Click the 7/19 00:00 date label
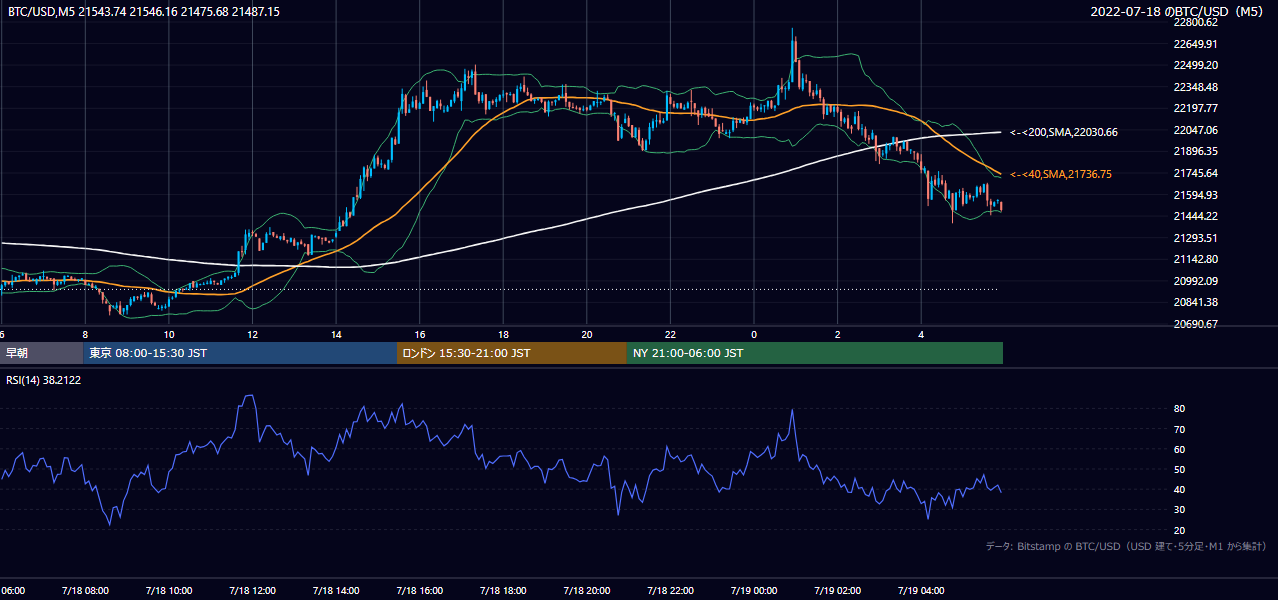The image size is (1278, 600). click(x=754, y=590)
